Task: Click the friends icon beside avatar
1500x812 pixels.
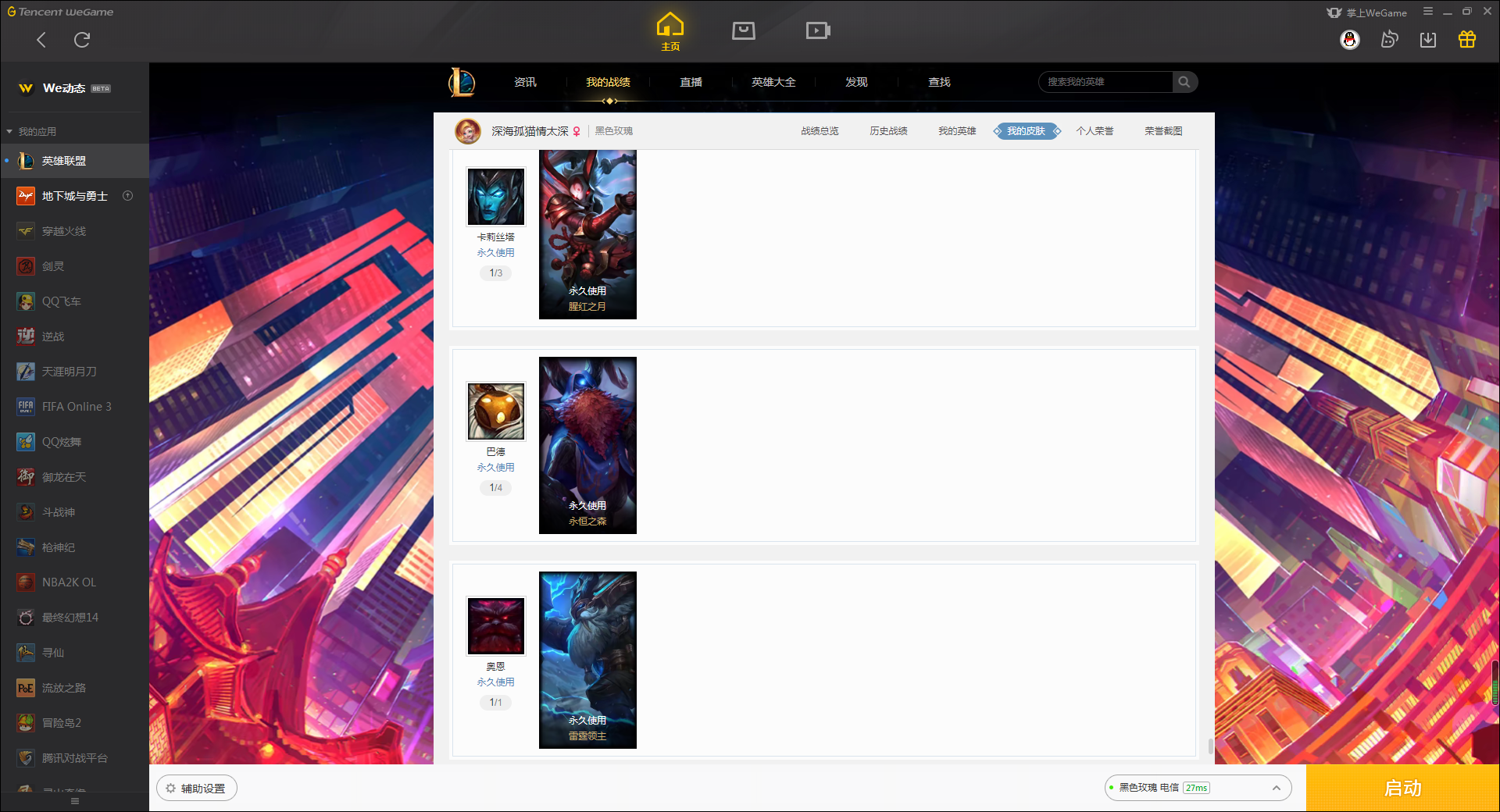Action: click(1389, 40)
